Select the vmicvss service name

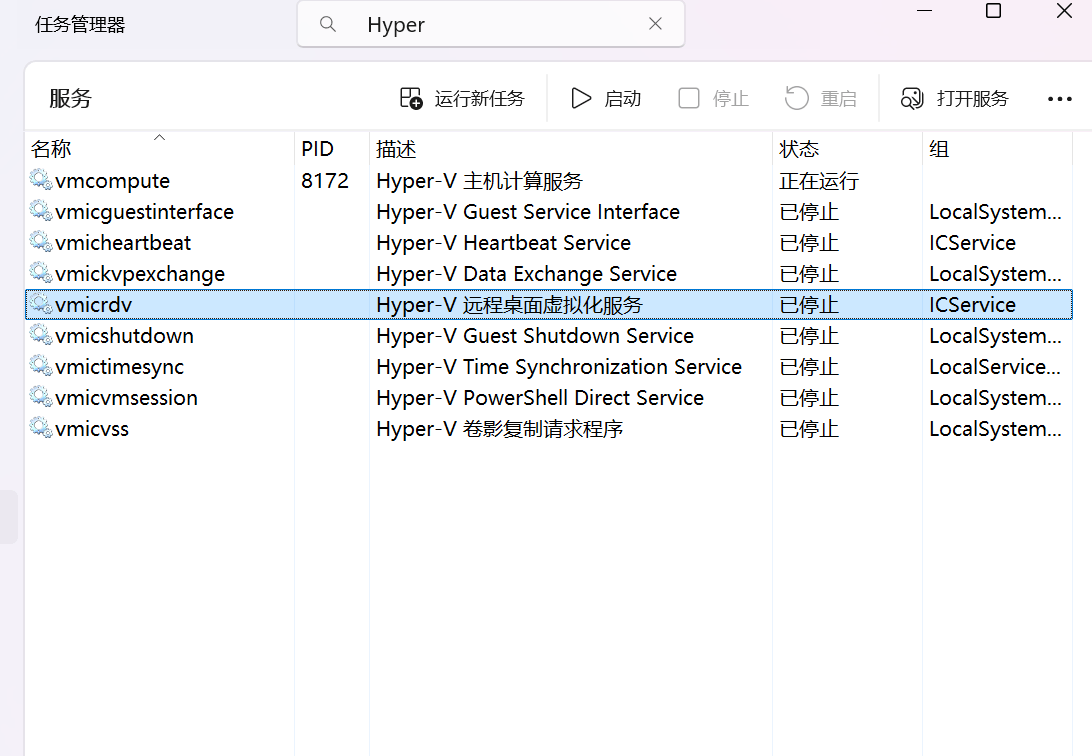pos(92,429)
